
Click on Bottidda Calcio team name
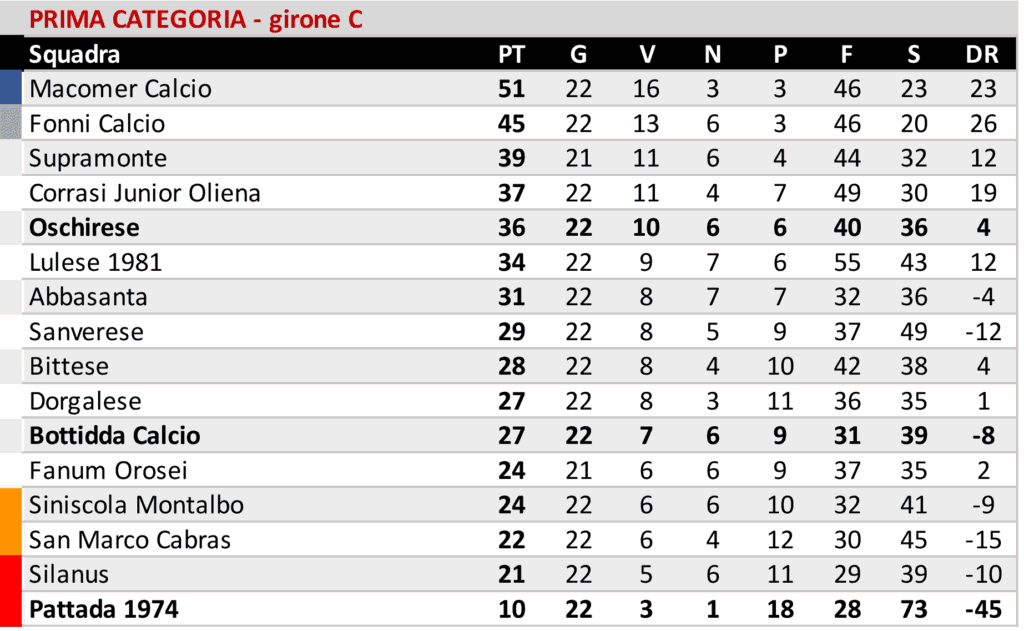(x=115, y=436)
